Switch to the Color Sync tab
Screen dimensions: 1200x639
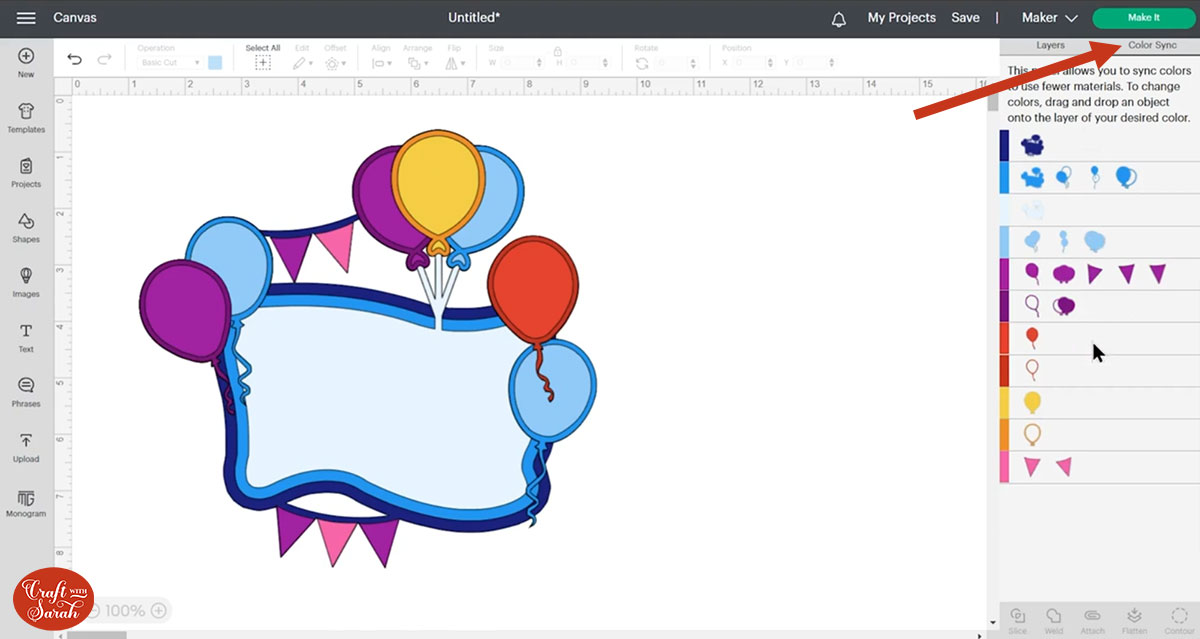click(1152, 45)
